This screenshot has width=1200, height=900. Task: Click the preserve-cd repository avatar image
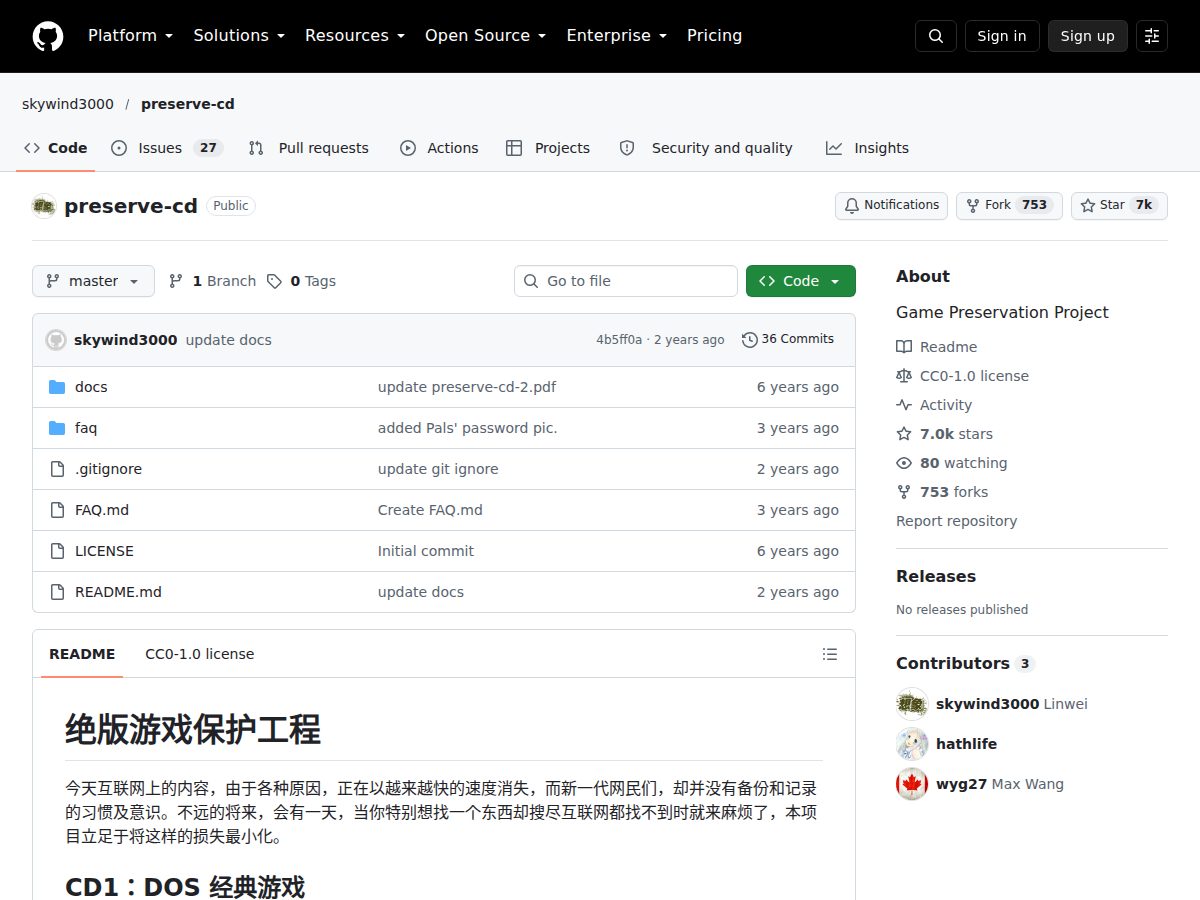pyautogui.click(x=44, y=206)
